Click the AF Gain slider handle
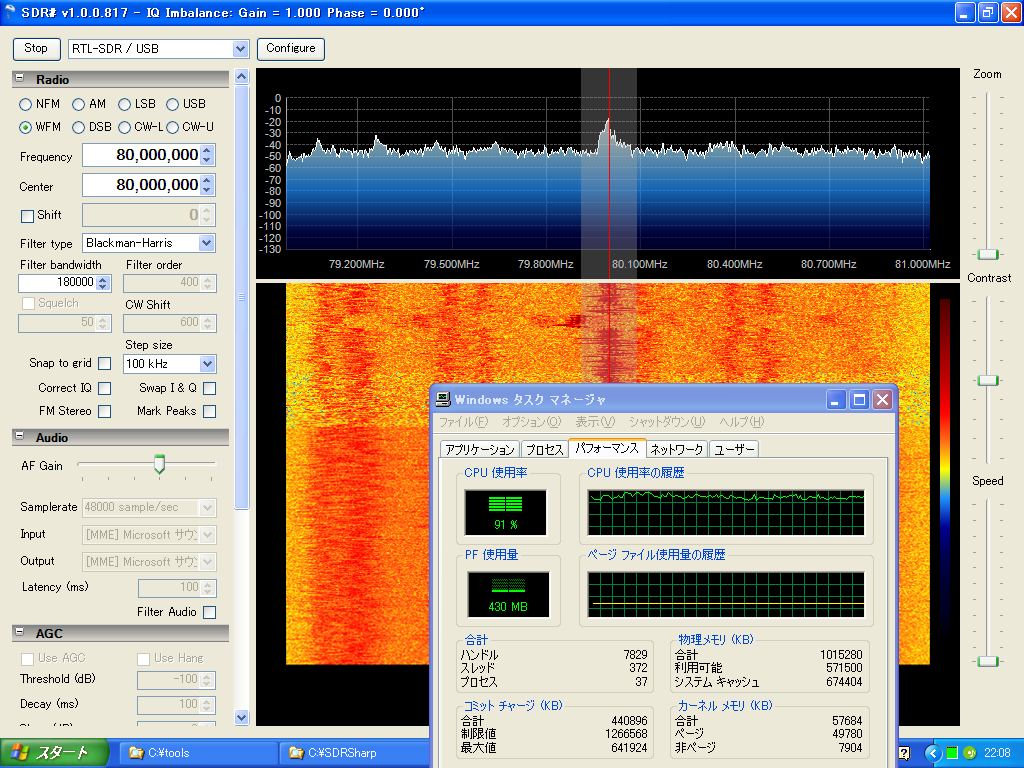 pos(159,464)
